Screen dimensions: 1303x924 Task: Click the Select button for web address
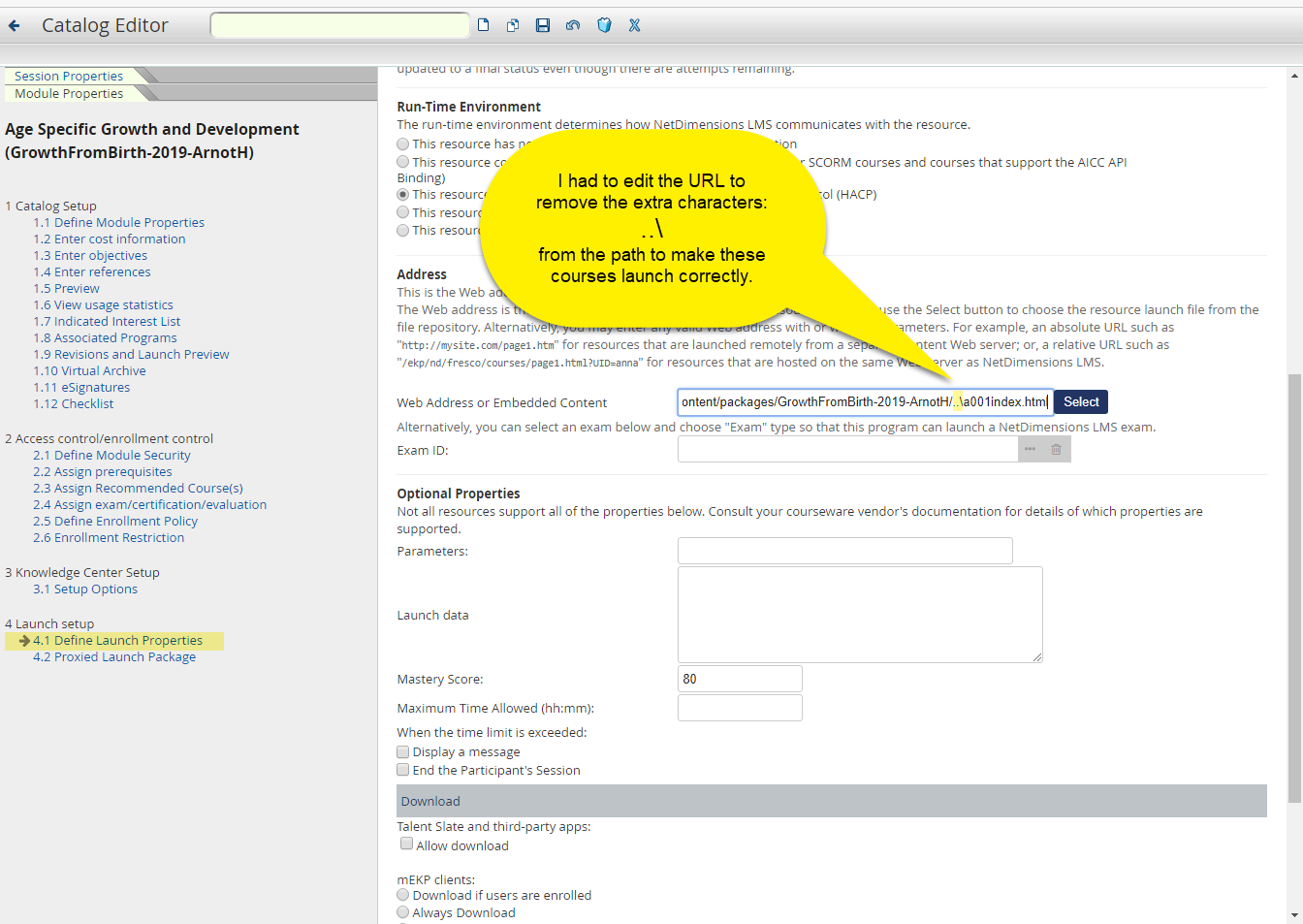1081,401
